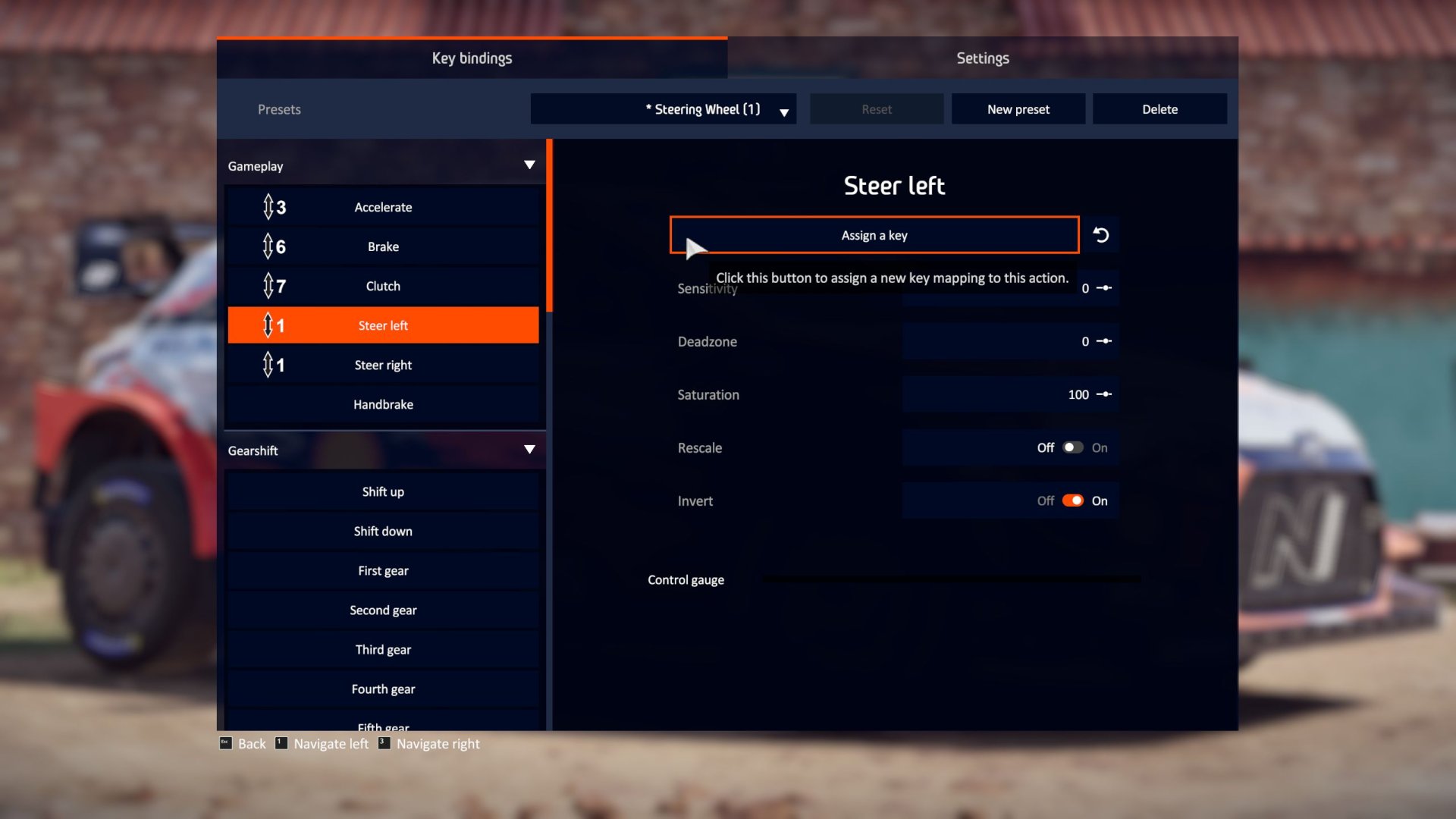This screenshot has height=819, width=1456.
Task: Click the Delete preset button
Action: pyautogui.click(x=1159, y=109)
